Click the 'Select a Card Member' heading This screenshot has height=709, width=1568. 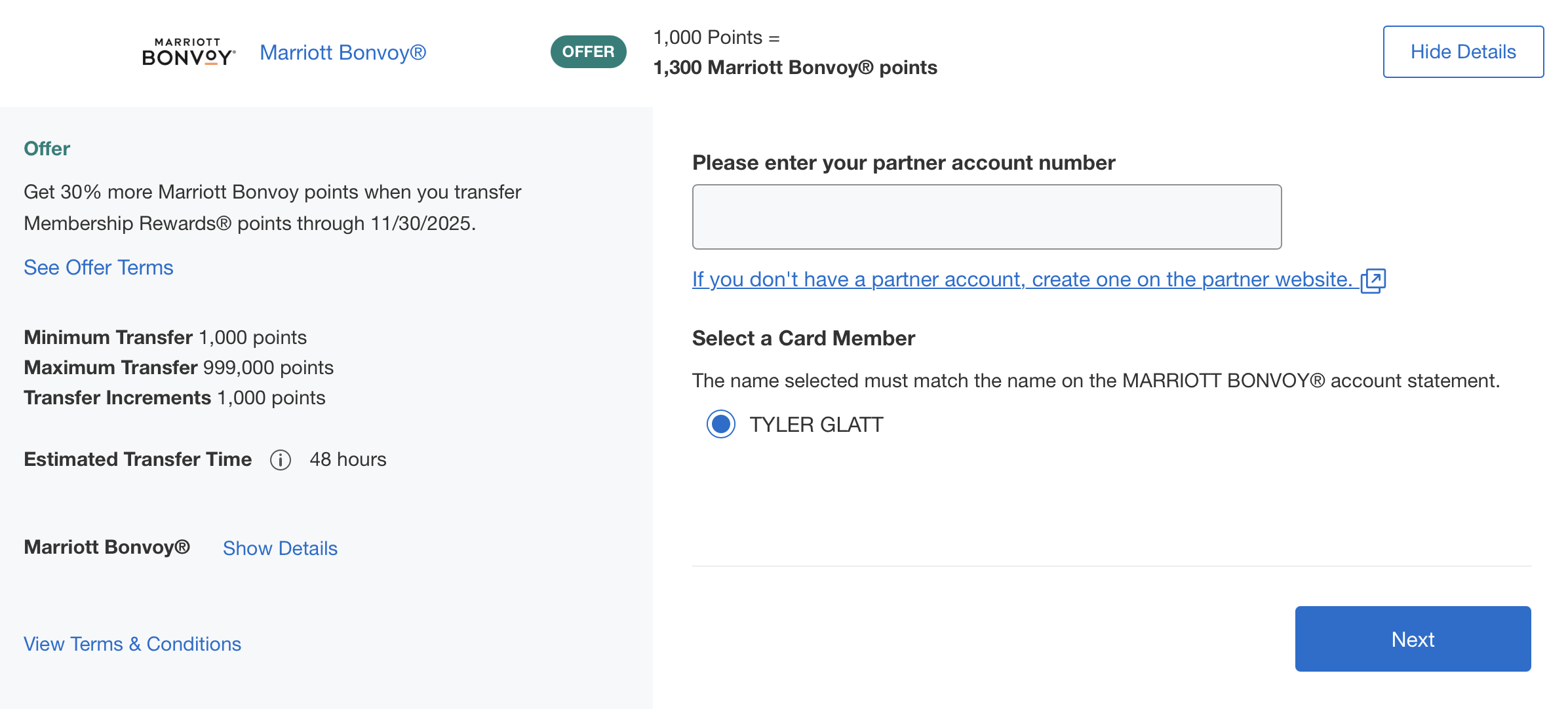click(x=803, y=338)
